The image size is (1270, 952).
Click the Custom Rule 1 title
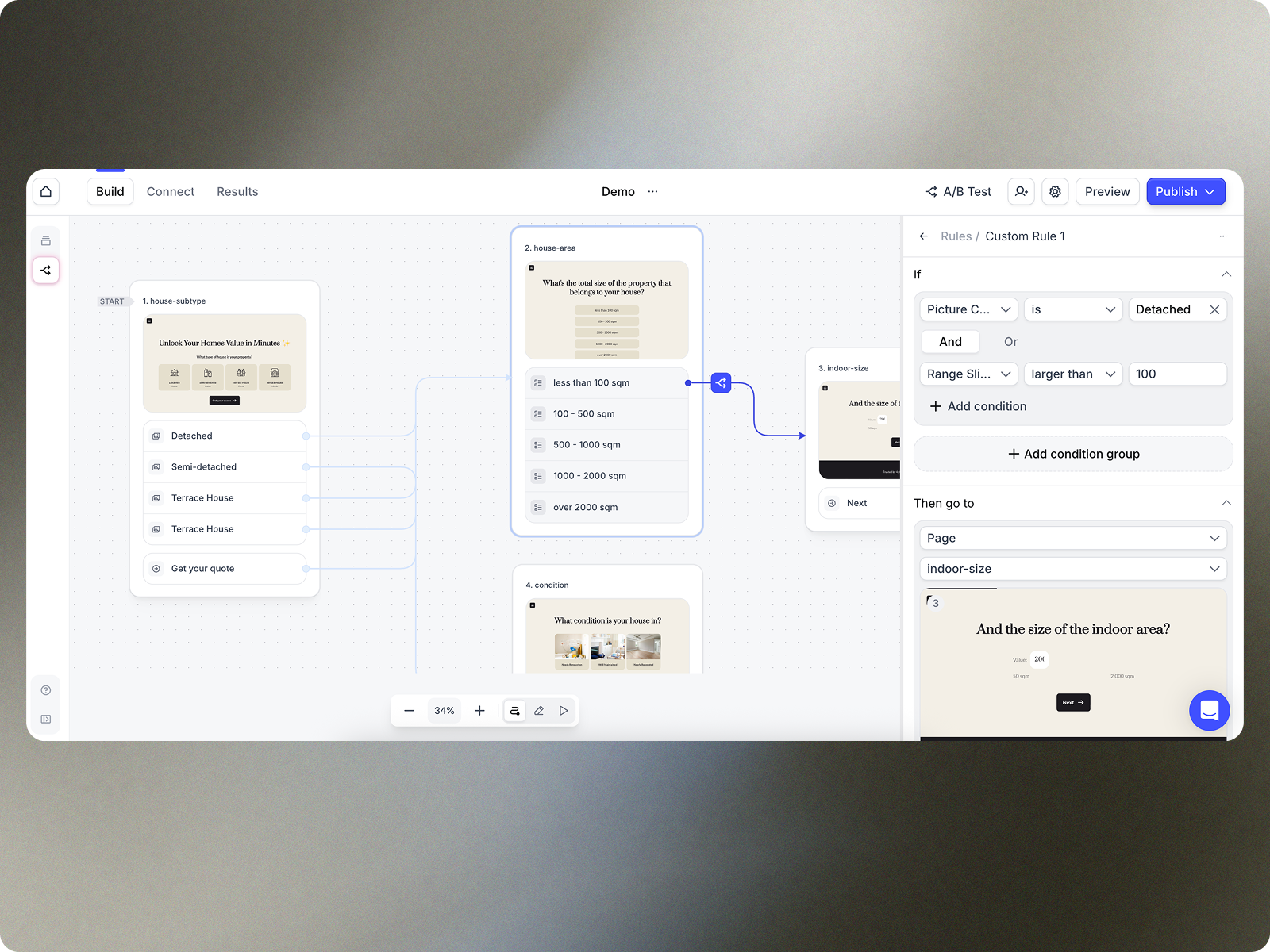pyautogui.click(x=1025, y=236)
